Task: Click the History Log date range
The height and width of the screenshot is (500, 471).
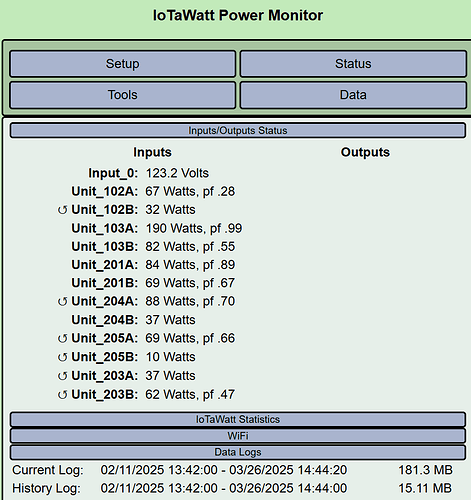Action: 224,489
